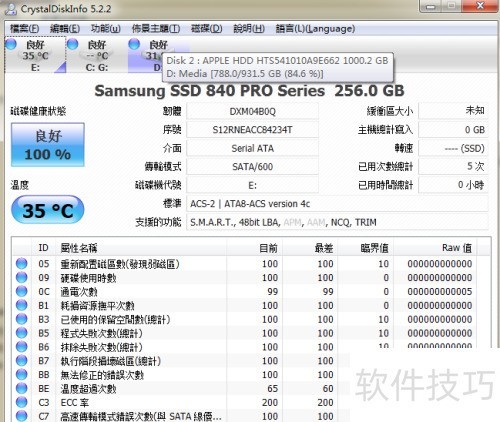Select disk E: tab at 35 °C

pyautogui.click(x=35, y=55)
